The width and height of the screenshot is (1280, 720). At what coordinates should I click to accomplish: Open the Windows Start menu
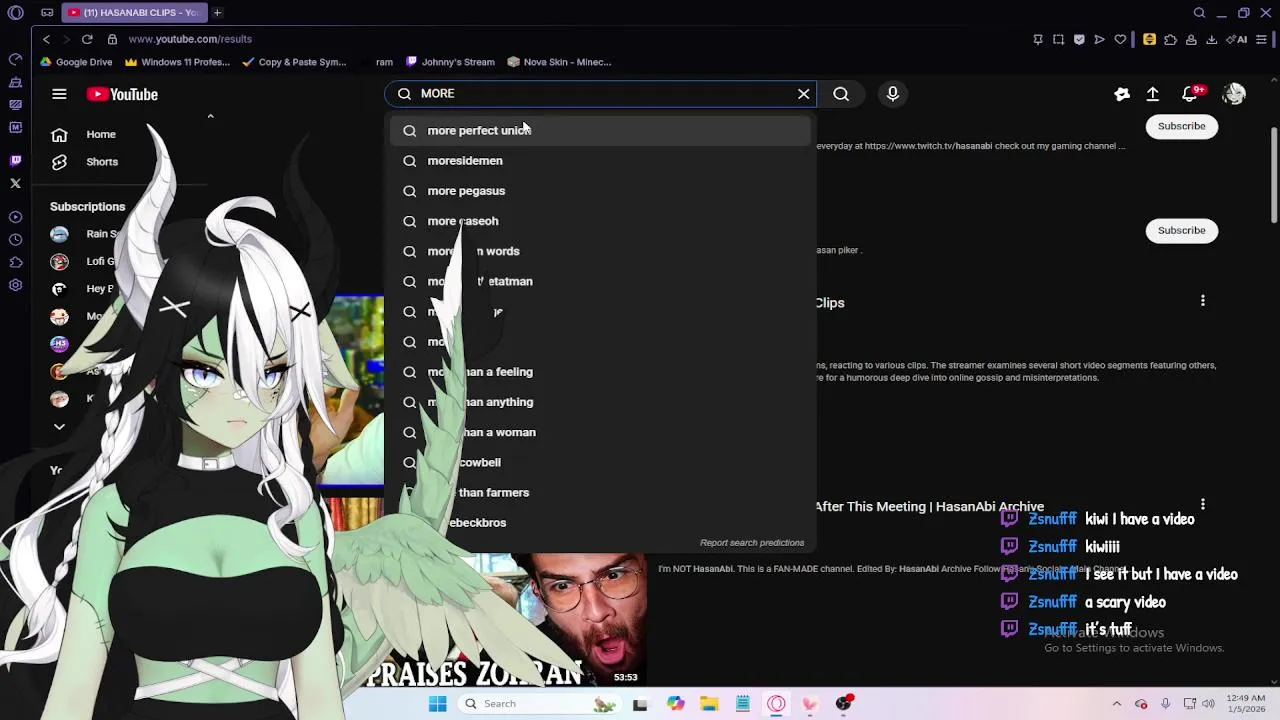coord(437,704)
